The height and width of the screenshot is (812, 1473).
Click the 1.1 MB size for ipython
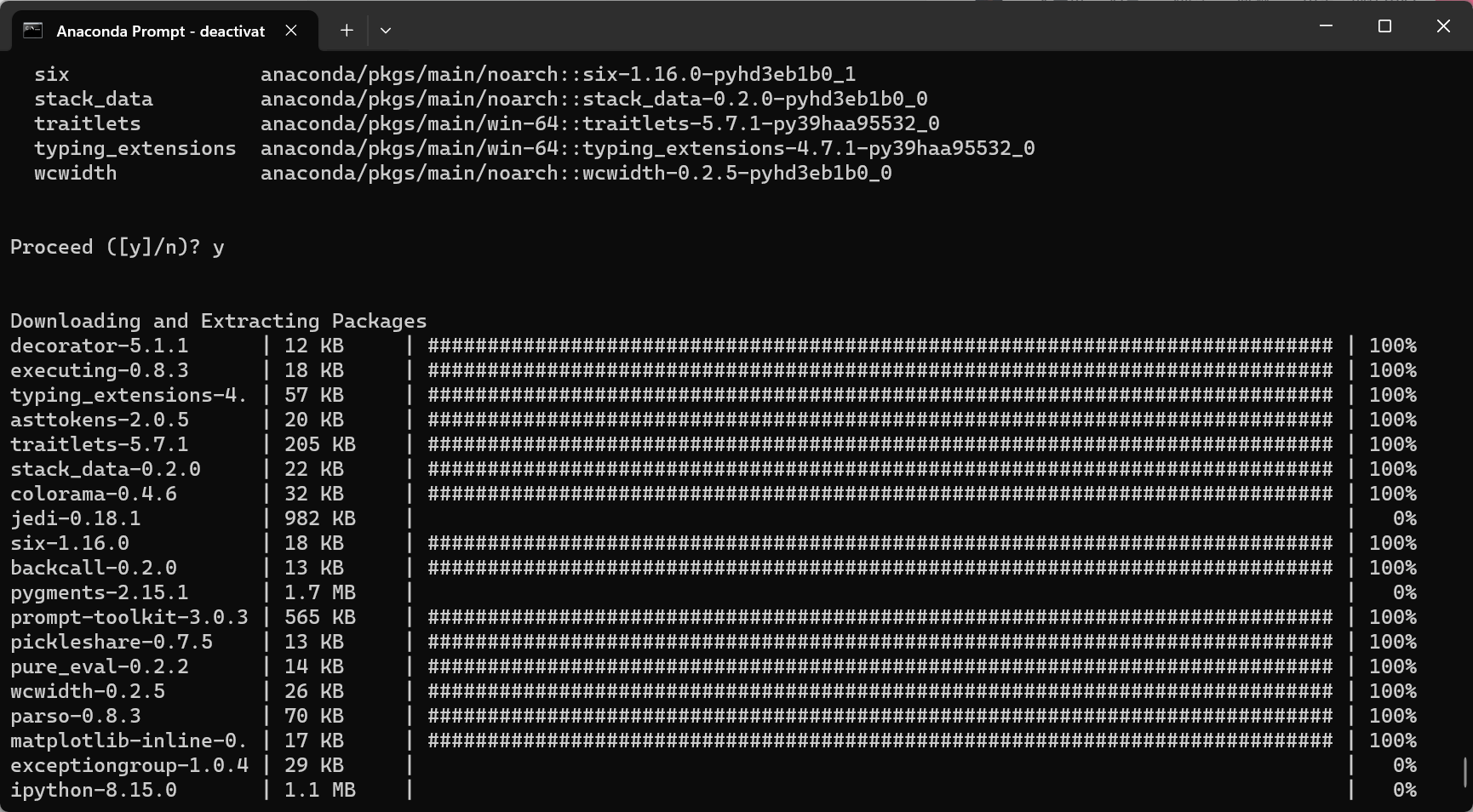(320, 791)
